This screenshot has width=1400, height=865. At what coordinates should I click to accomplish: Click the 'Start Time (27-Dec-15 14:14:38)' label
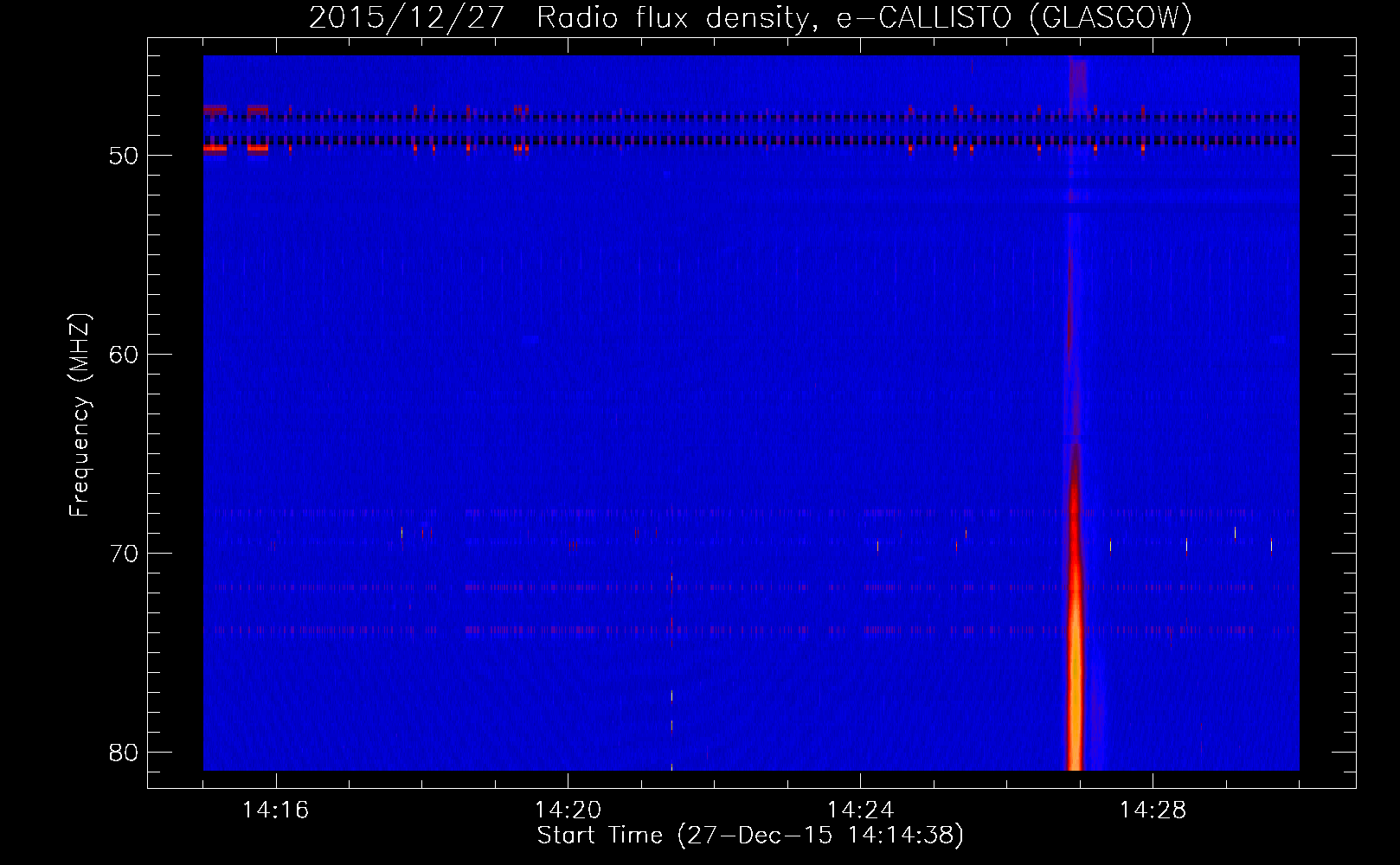[x=750, y=836]
